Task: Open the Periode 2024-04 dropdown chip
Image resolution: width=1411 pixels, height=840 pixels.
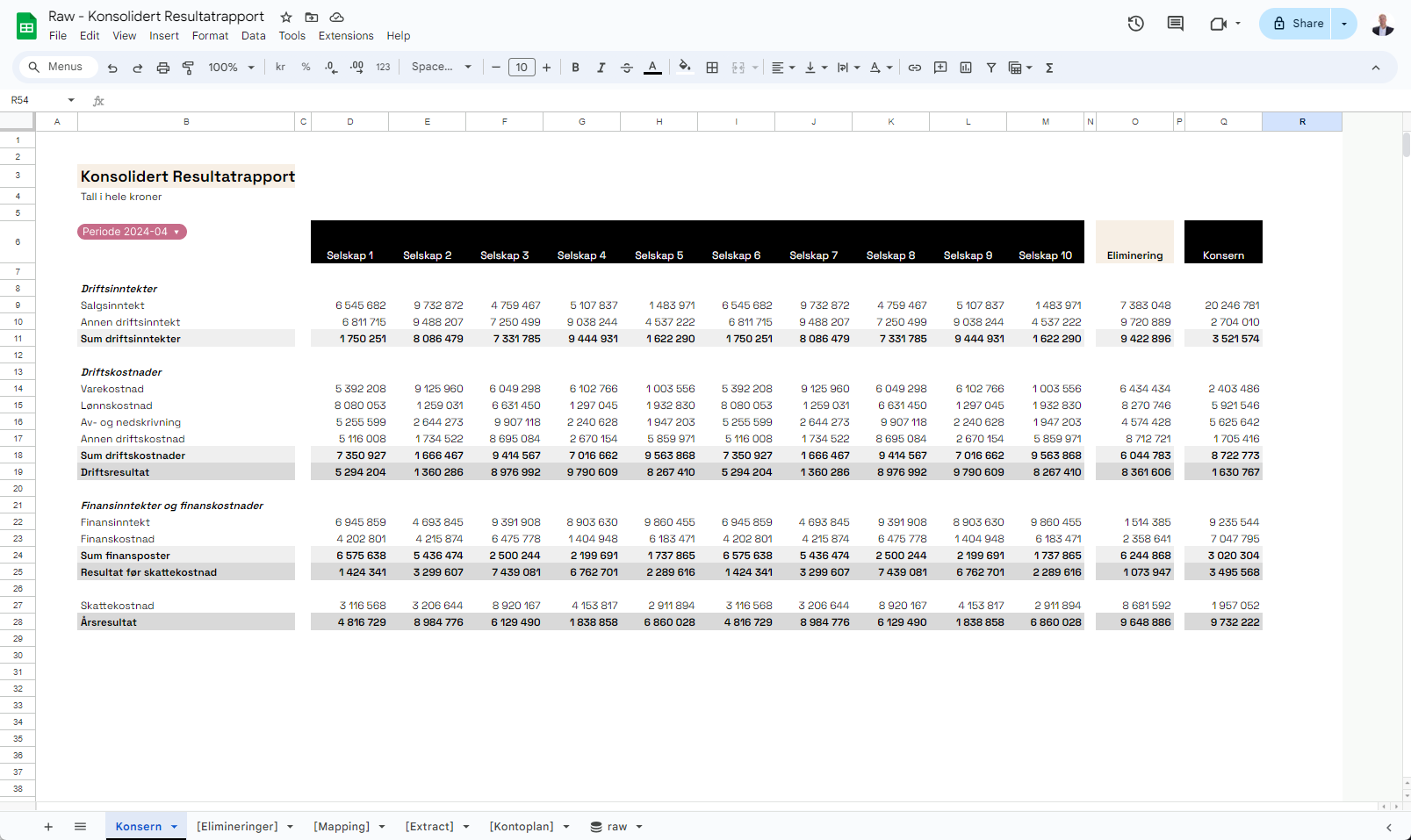Action: click(x=132, y=232)
